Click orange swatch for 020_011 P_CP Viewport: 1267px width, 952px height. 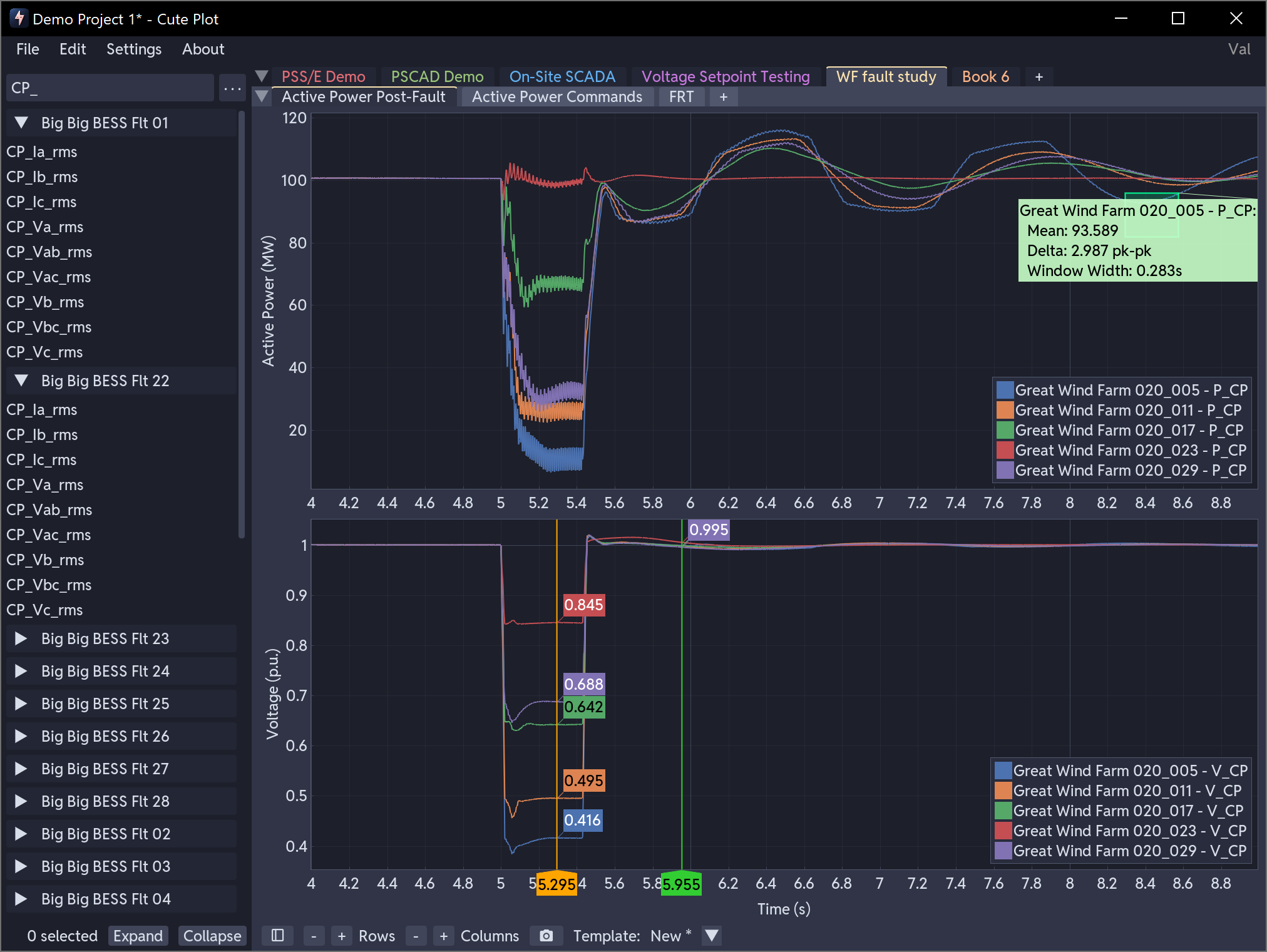point(1005,410)
